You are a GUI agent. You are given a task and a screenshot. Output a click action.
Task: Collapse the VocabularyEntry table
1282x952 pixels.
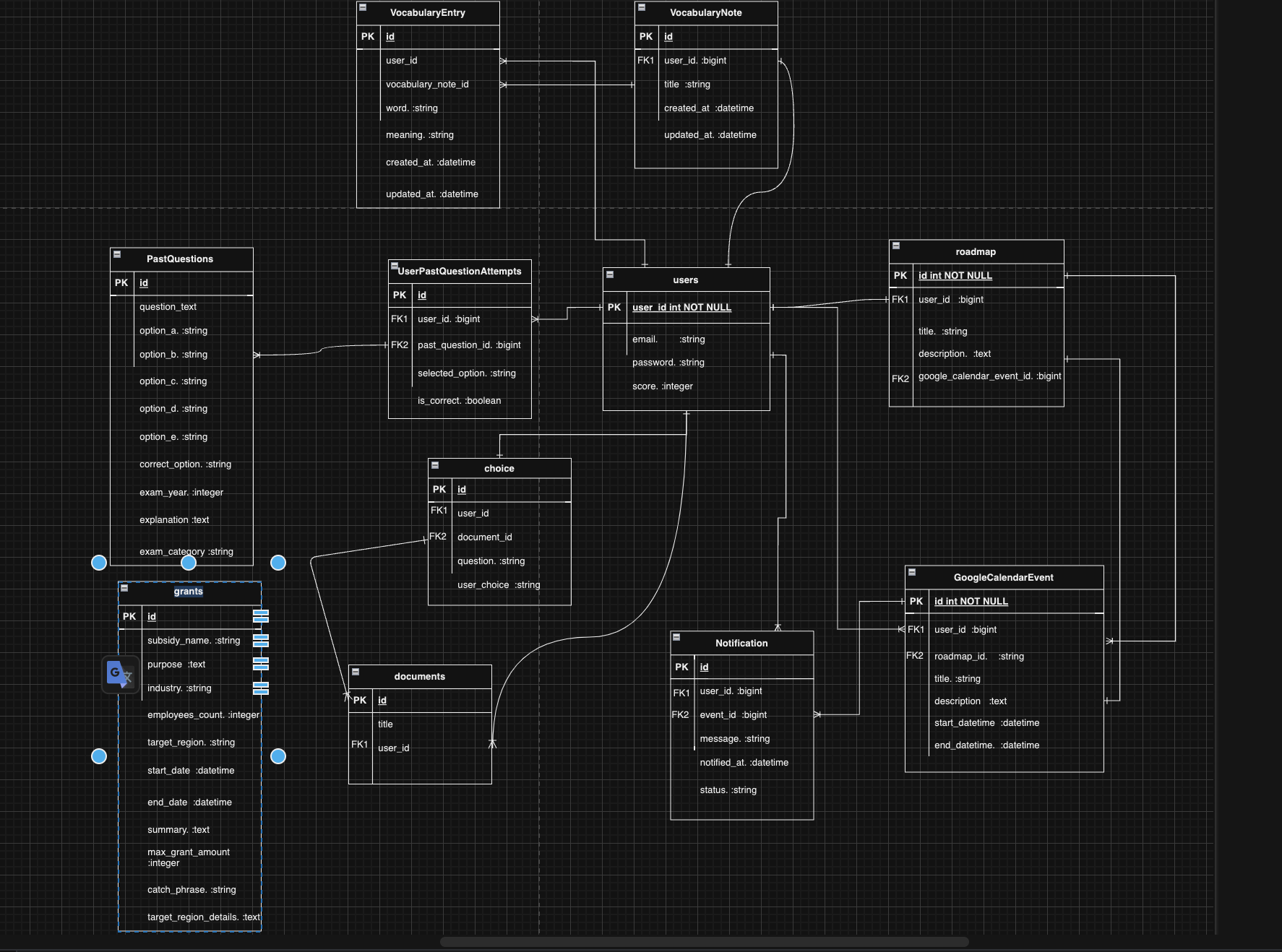click(x=363, y=7)
